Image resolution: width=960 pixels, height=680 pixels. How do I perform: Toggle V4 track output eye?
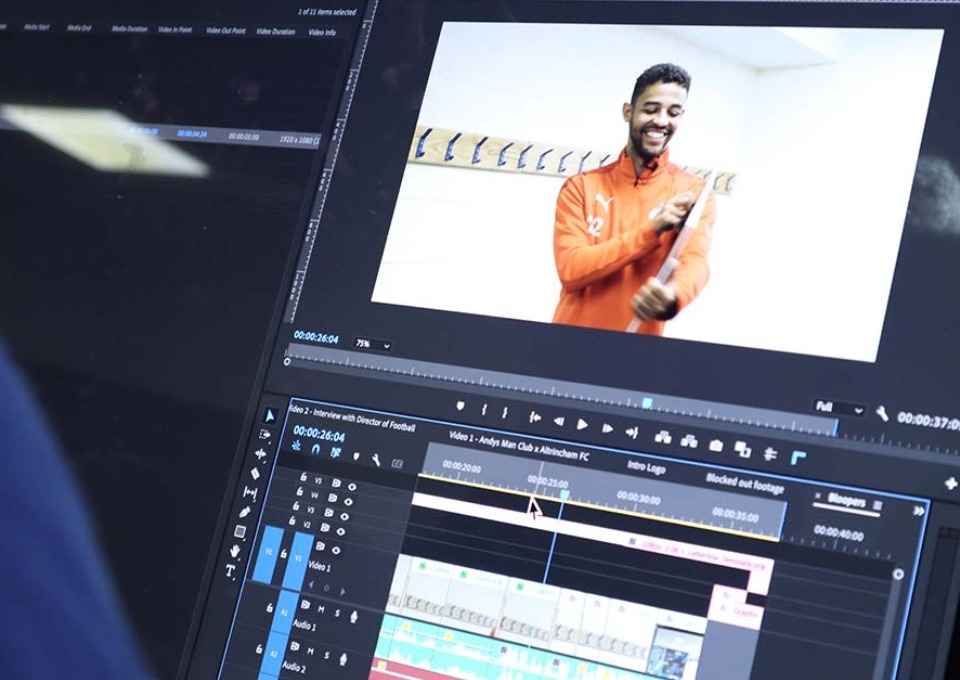(x=348, y=502)
